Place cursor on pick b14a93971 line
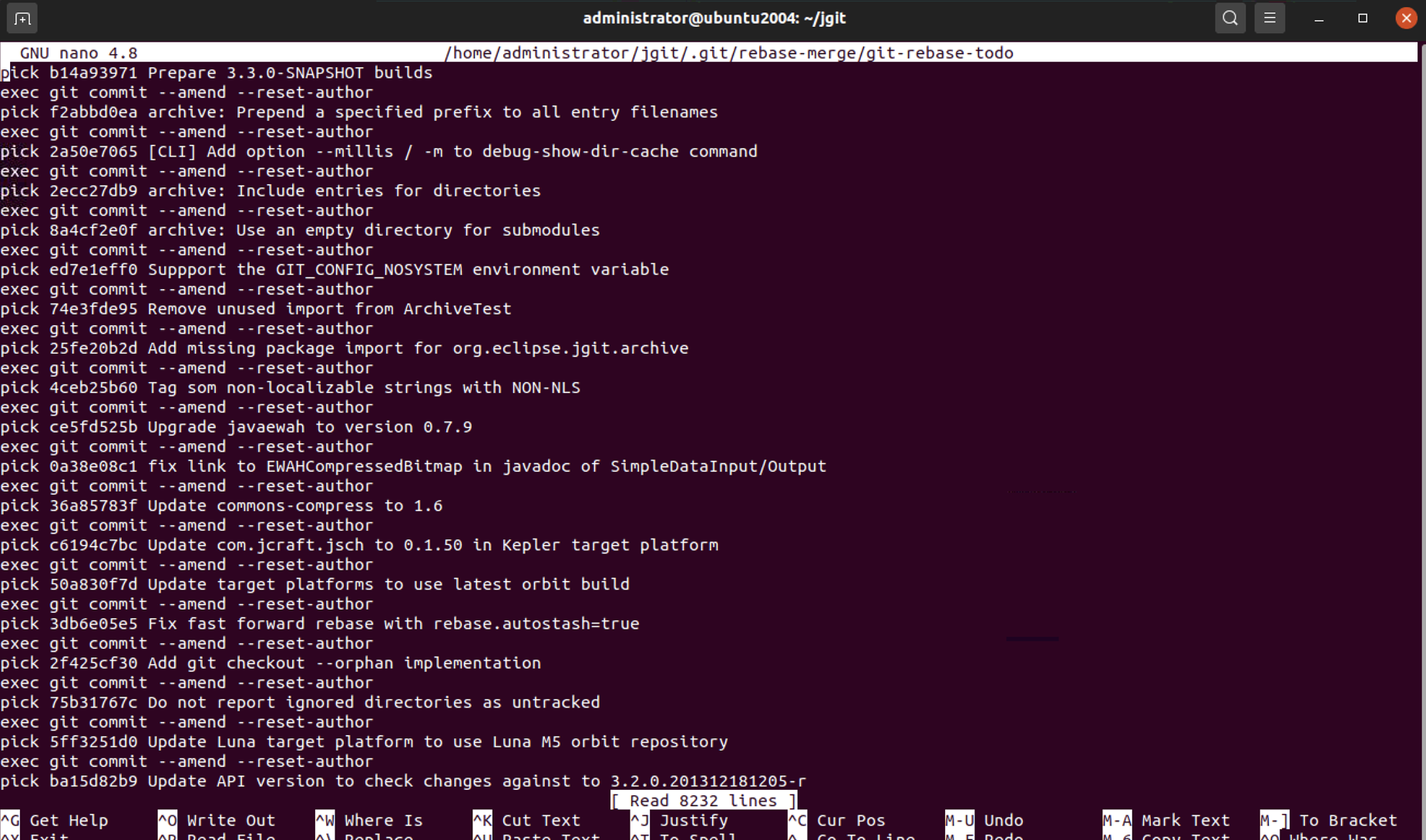This screenshot has height=840, width=1426. coord(217,72)
